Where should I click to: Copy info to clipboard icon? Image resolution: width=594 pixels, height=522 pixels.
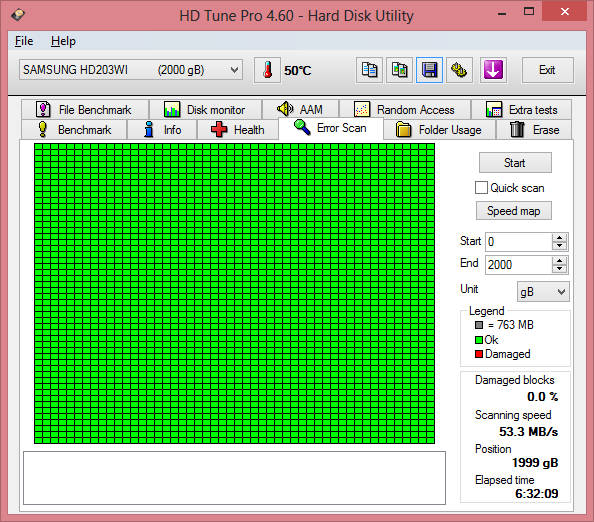tap(369, 70)
